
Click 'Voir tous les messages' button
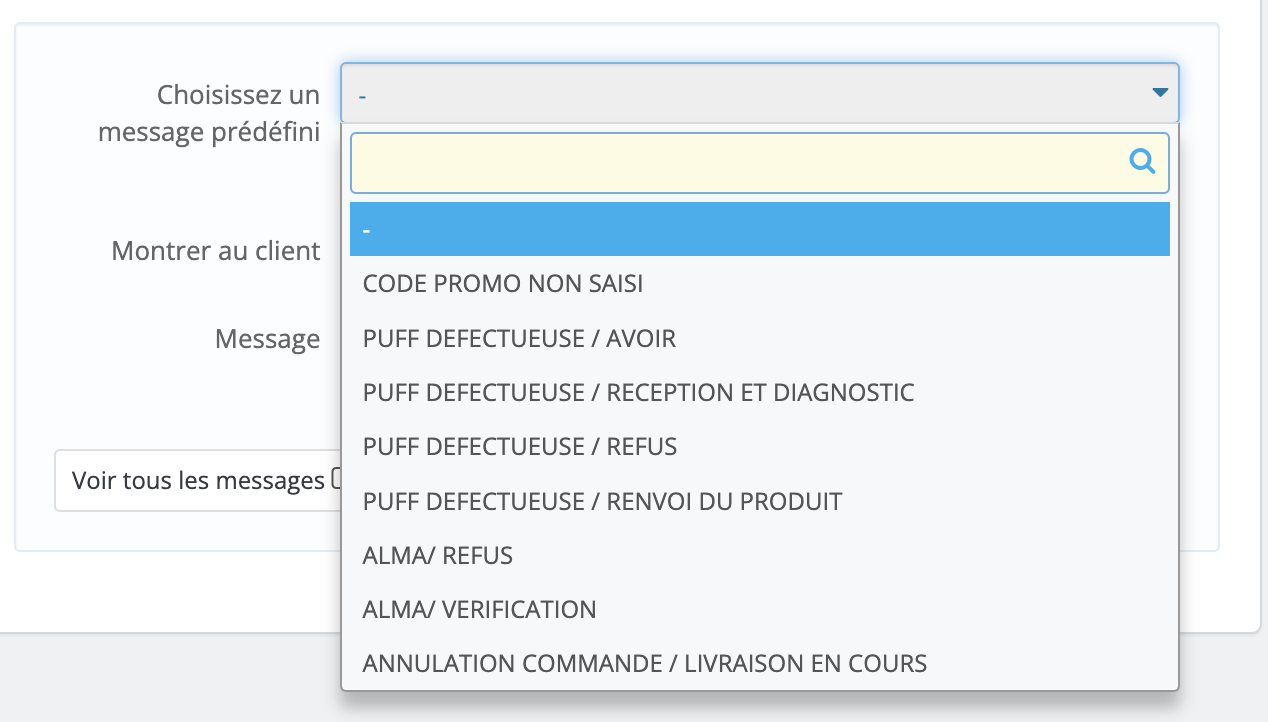[200, 480]
